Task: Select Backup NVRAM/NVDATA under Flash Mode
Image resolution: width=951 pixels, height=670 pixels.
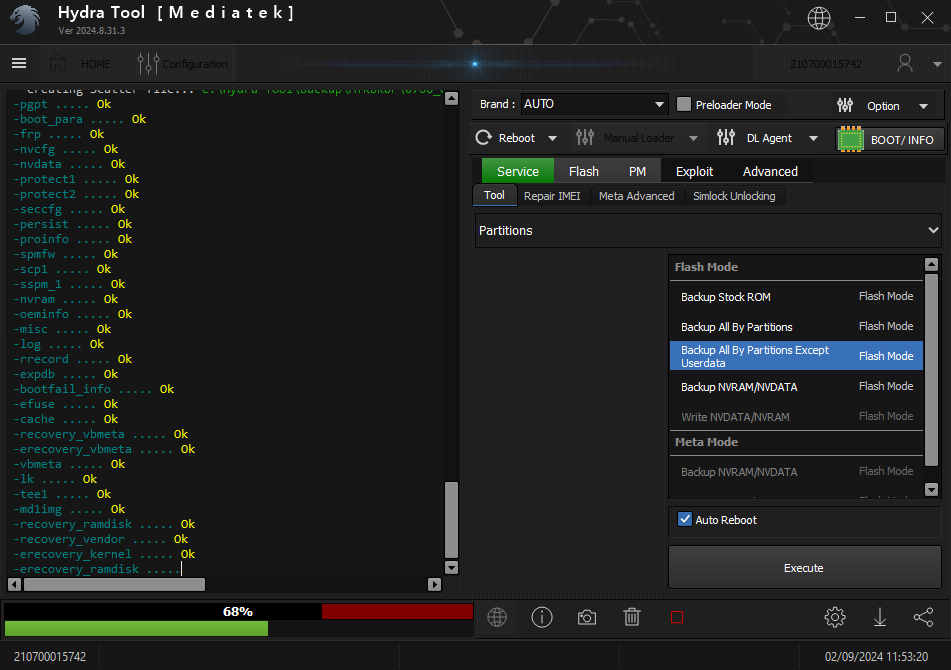Action: (796, 386)
